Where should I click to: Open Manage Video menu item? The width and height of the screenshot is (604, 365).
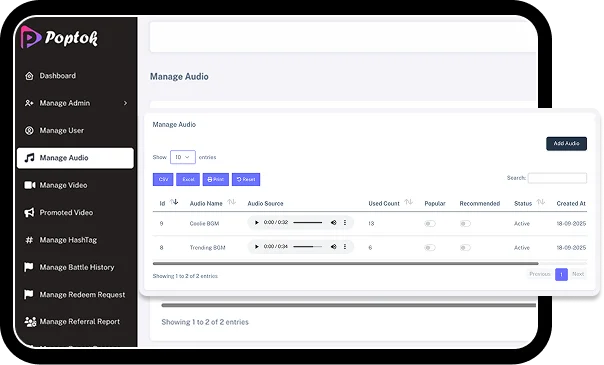point(63,185)
